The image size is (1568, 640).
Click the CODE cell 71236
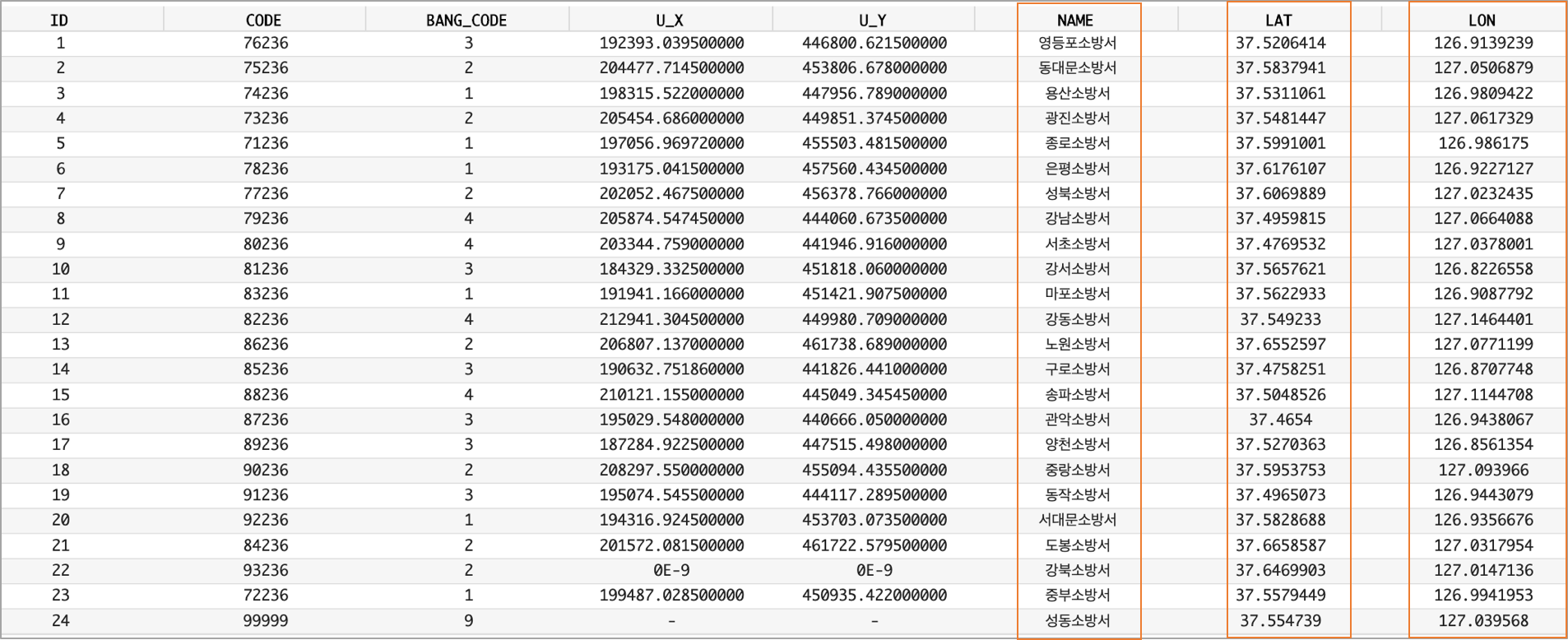click(x=266, y=143)
